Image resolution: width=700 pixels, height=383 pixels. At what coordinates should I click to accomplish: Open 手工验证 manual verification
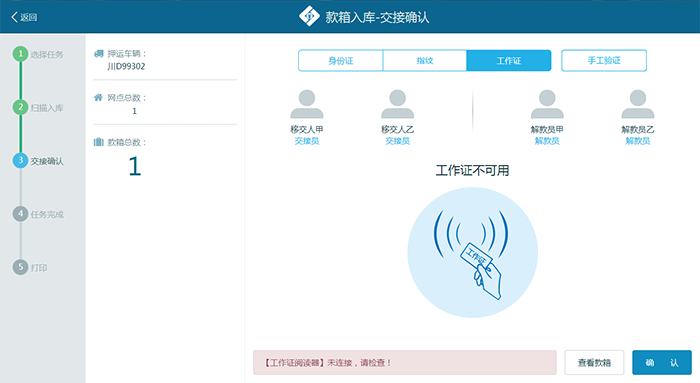[x=604, y=60]
